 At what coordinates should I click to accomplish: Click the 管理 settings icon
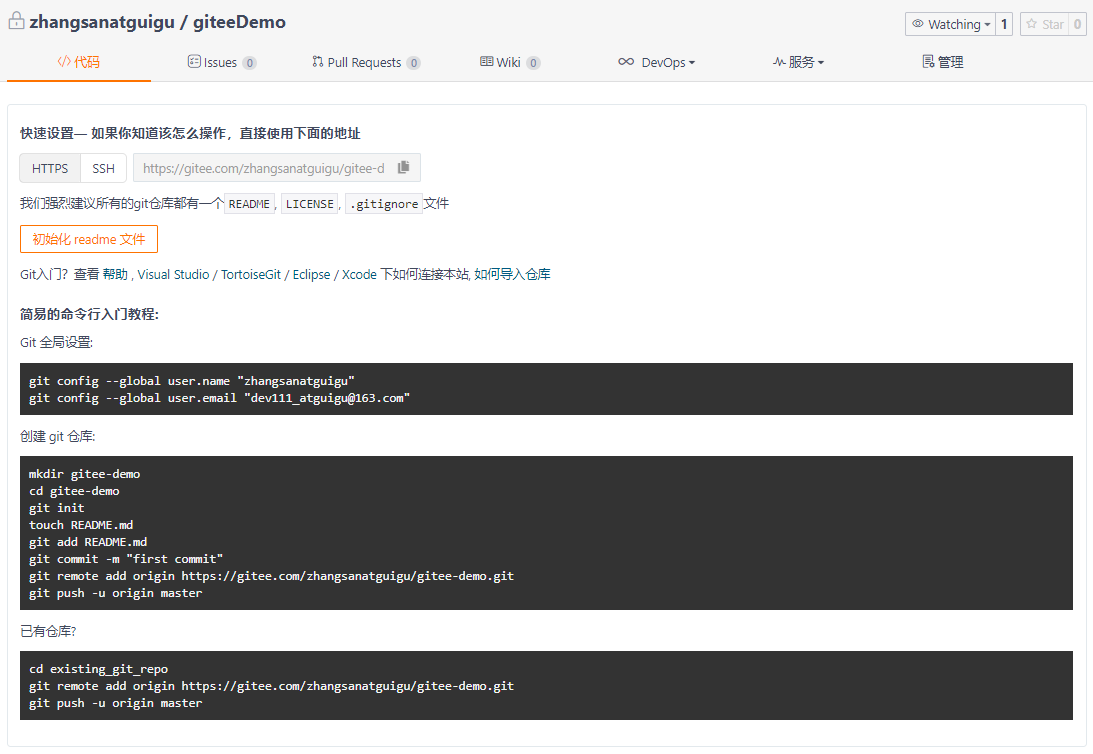pyautogui.click(x=928, y=61)
